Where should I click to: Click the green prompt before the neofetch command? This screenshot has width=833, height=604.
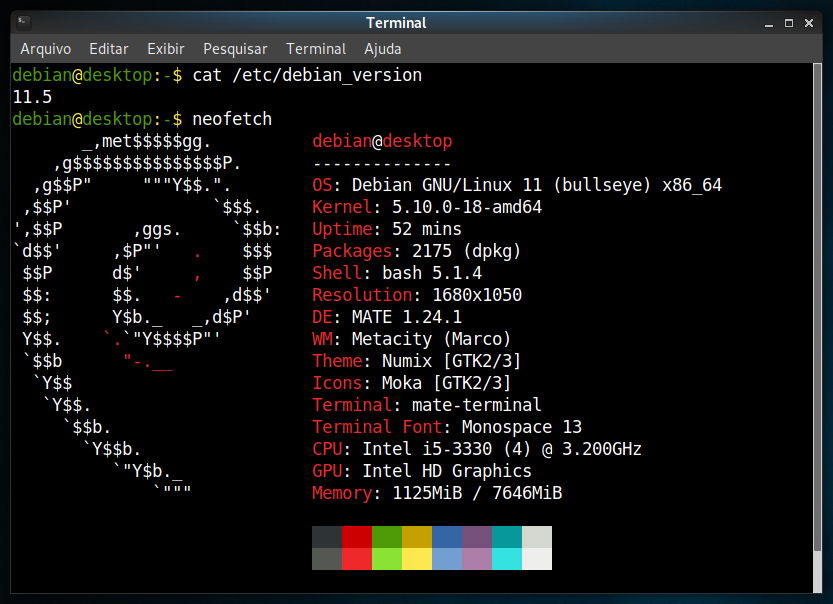click(x=97, y=119)
